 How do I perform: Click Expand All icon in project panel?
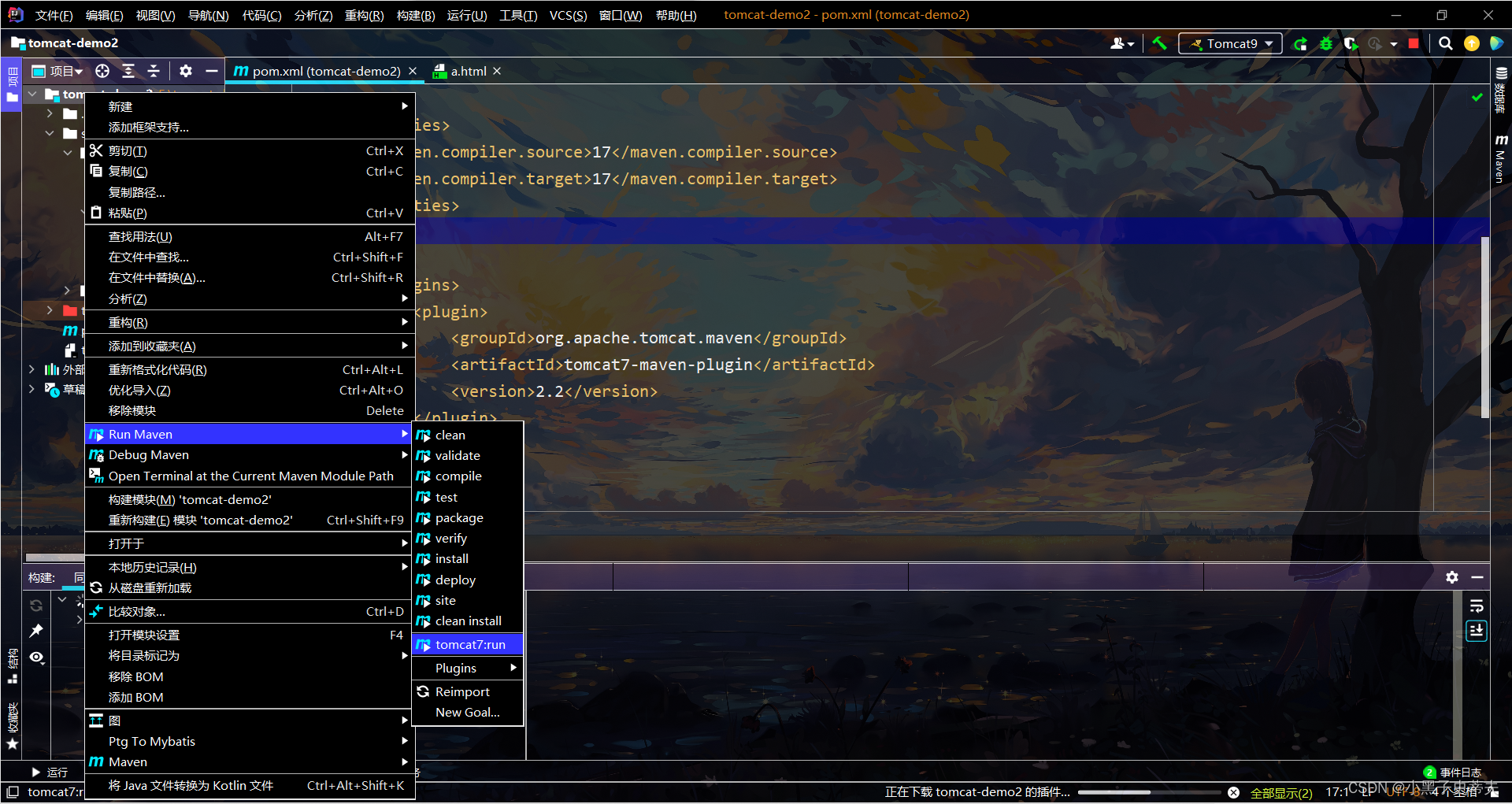pyautogui.click(x=128, y=71)
